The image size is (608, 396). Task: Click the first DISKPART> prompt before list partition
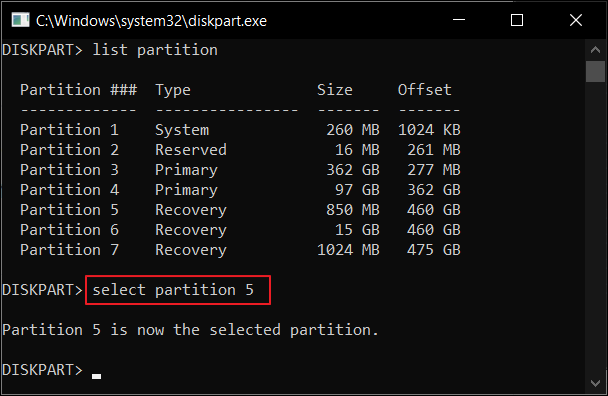coord(42,50)
